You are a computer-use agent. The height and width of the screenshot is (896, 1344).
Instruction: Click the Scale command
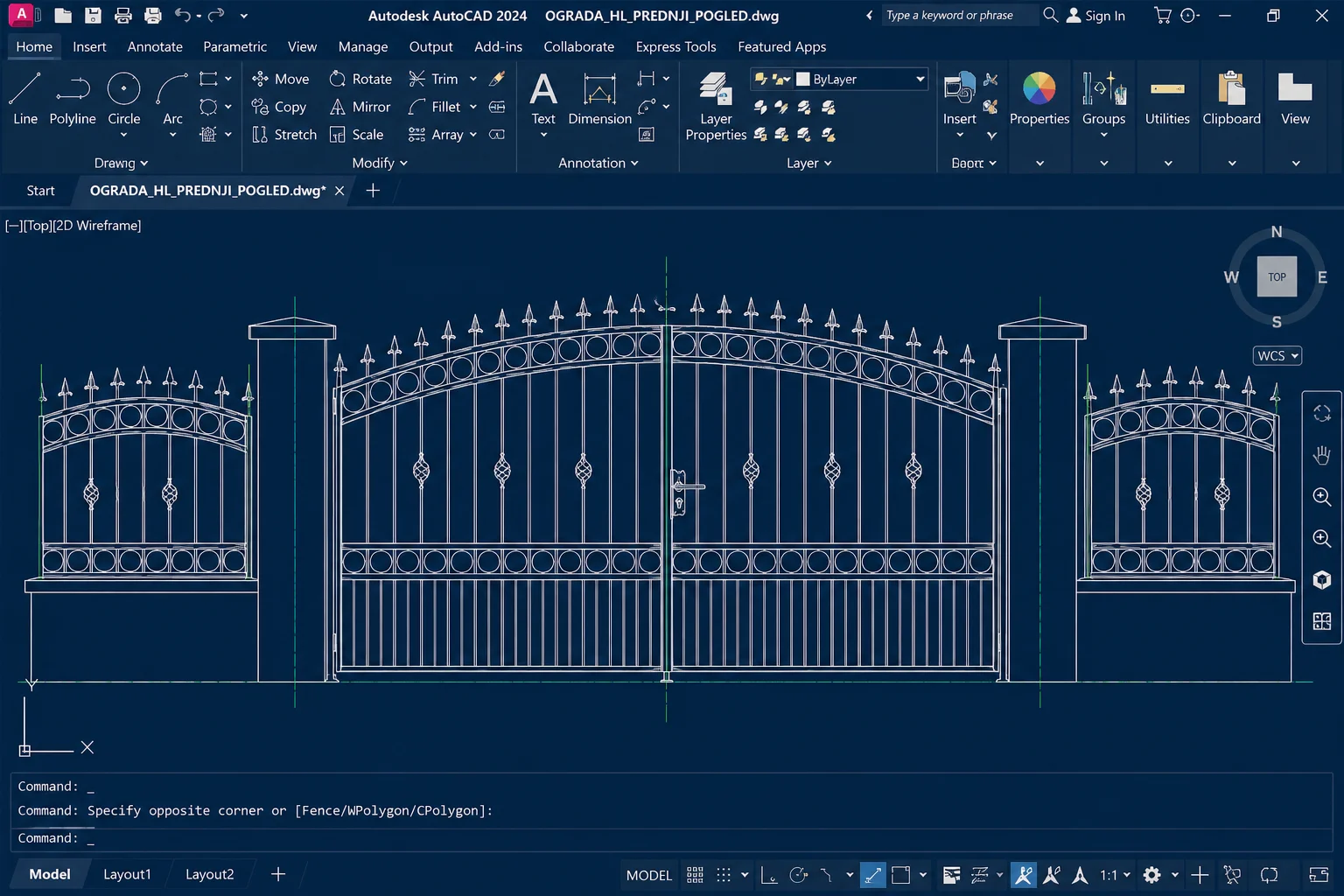(x=357, y=135)
